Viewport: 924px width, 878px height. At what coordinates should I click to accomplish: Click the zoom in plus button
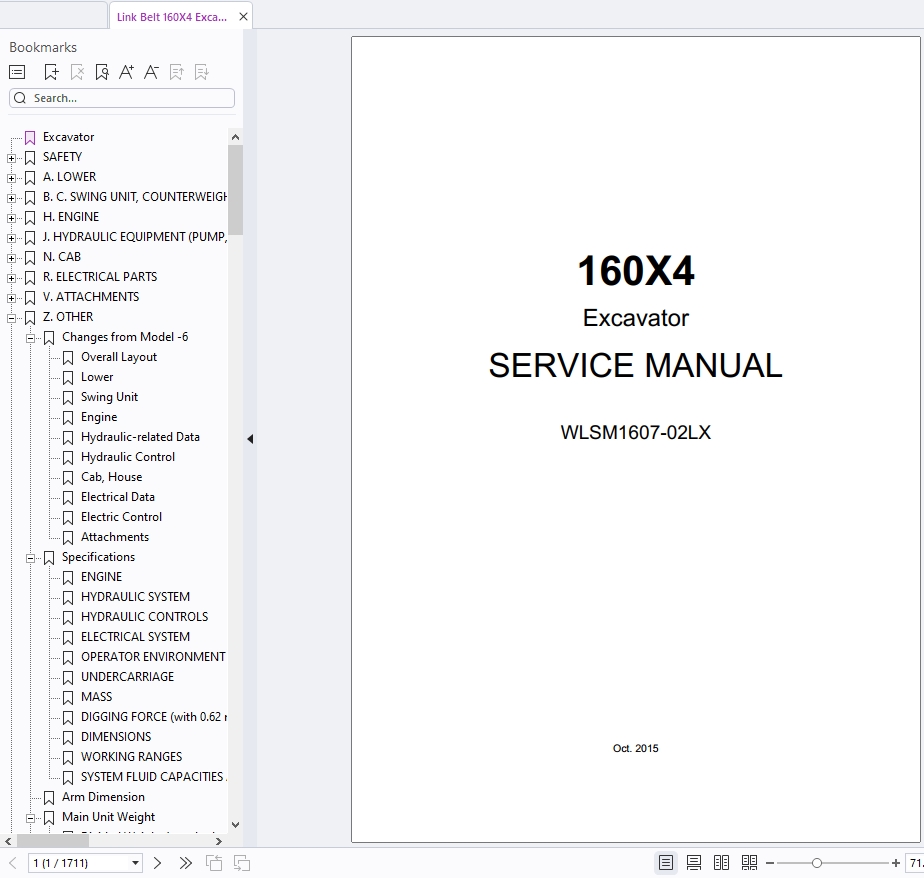click(896, 863)
